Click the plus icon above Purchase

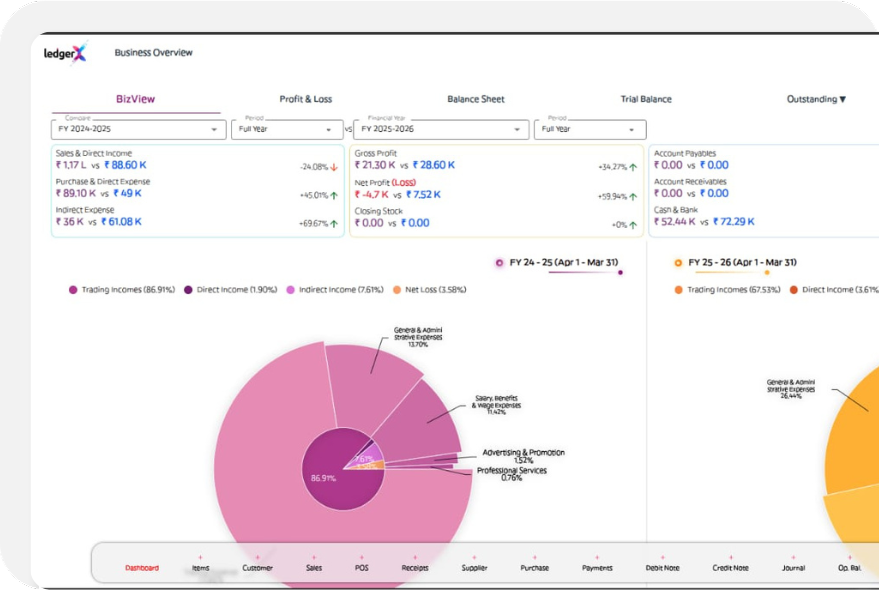pyautogui.click(x=534, y=557)
